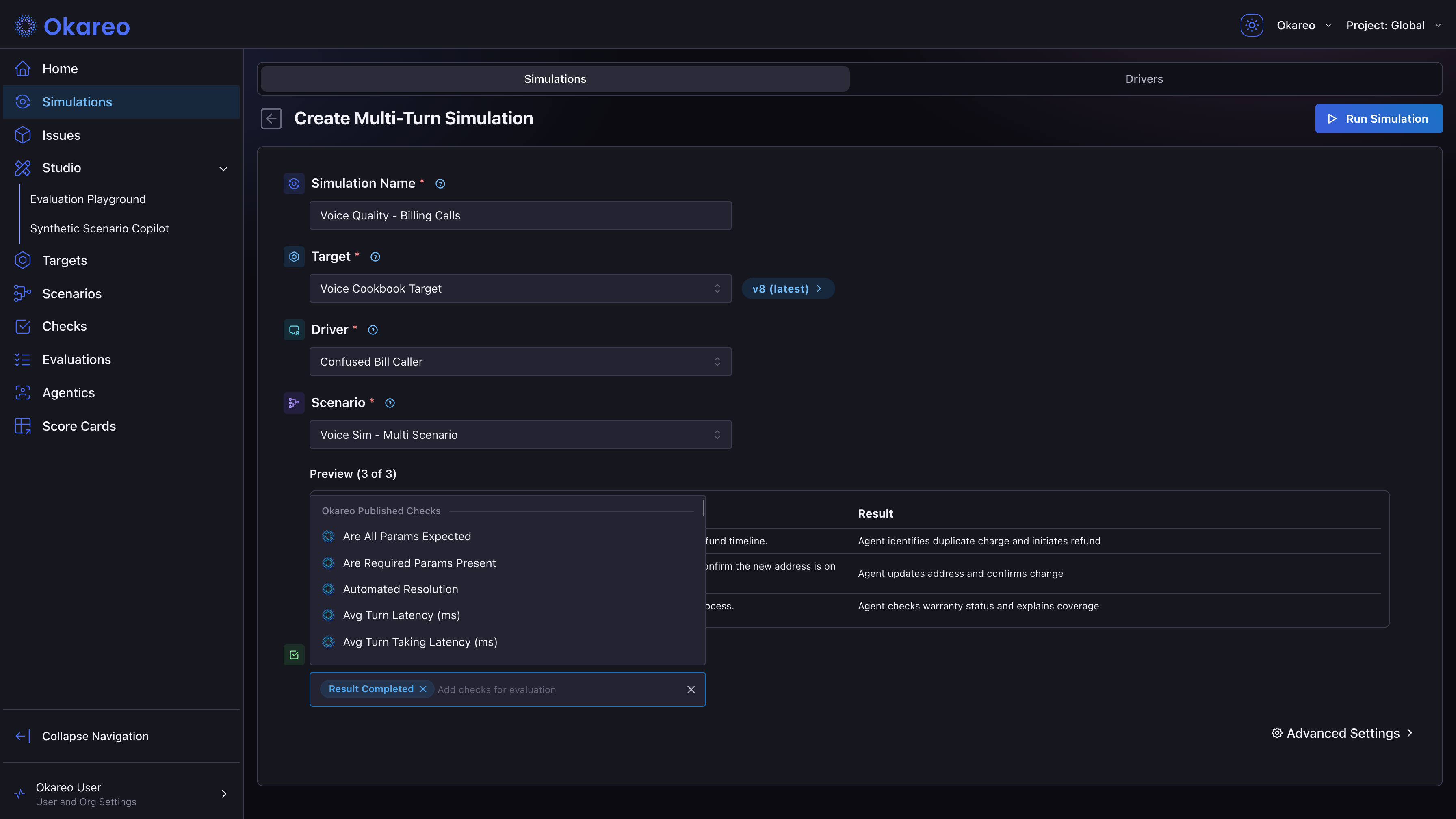Open Synthetic Scenario Copilot

pyautogui.click(x=100, y=228)
